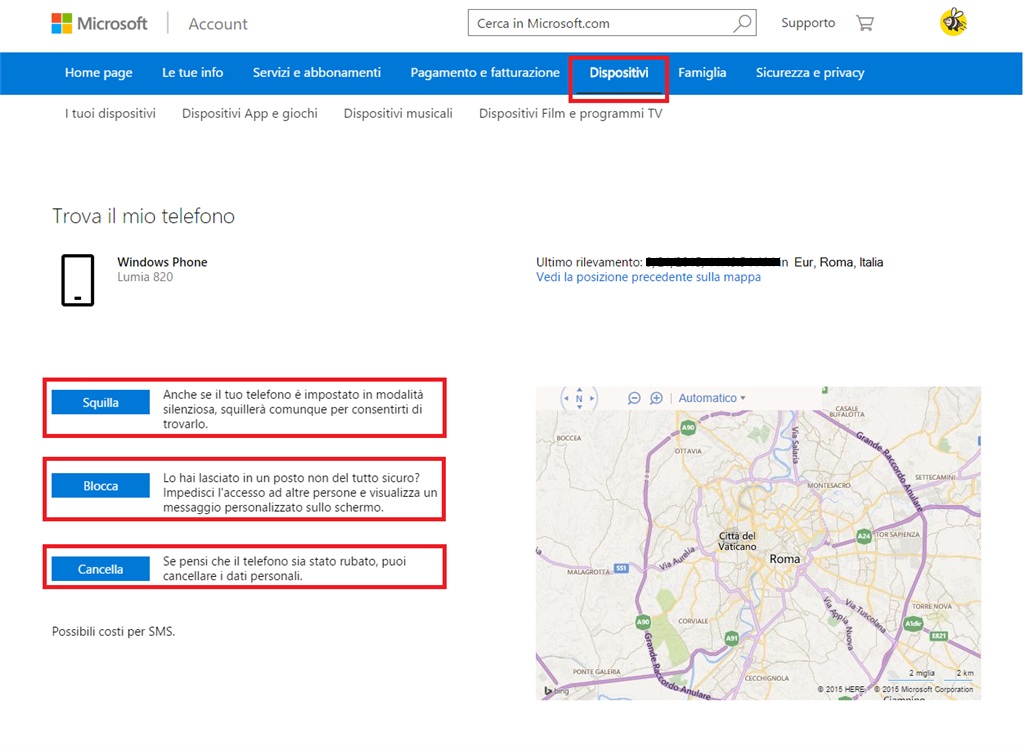Click the Blocca button to lock phone

101,486
